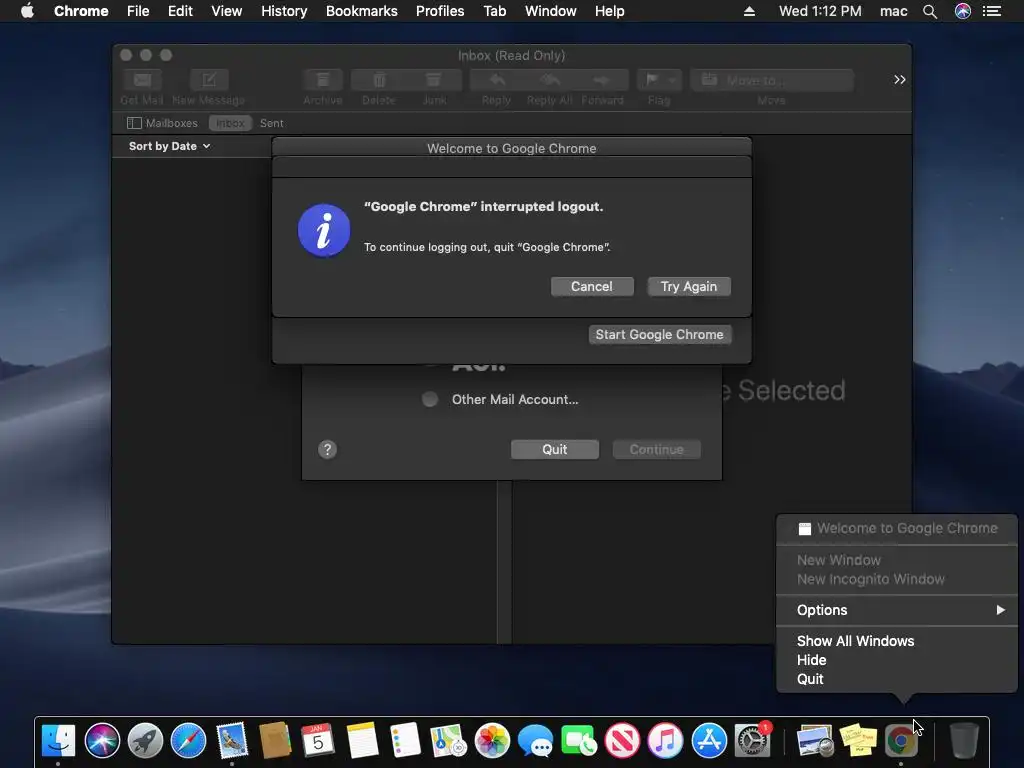Open Finder from the Dock
The height and width of the screenshot is (768, 1024).
(x=58, y=741)
